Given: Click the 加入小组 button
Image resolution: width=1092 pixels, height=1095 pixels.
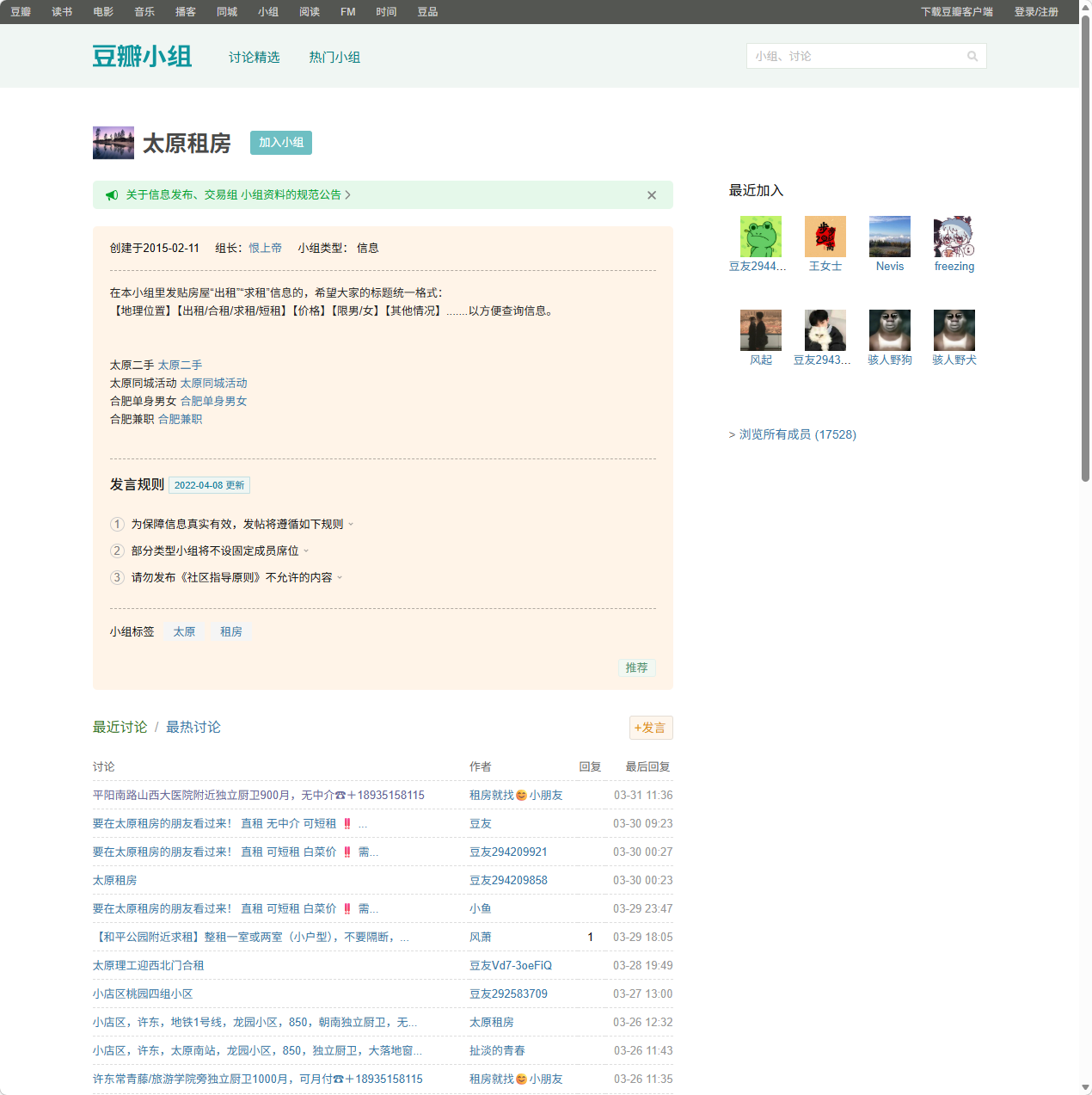Looking at the screenshot, I should tap(281, 143).
